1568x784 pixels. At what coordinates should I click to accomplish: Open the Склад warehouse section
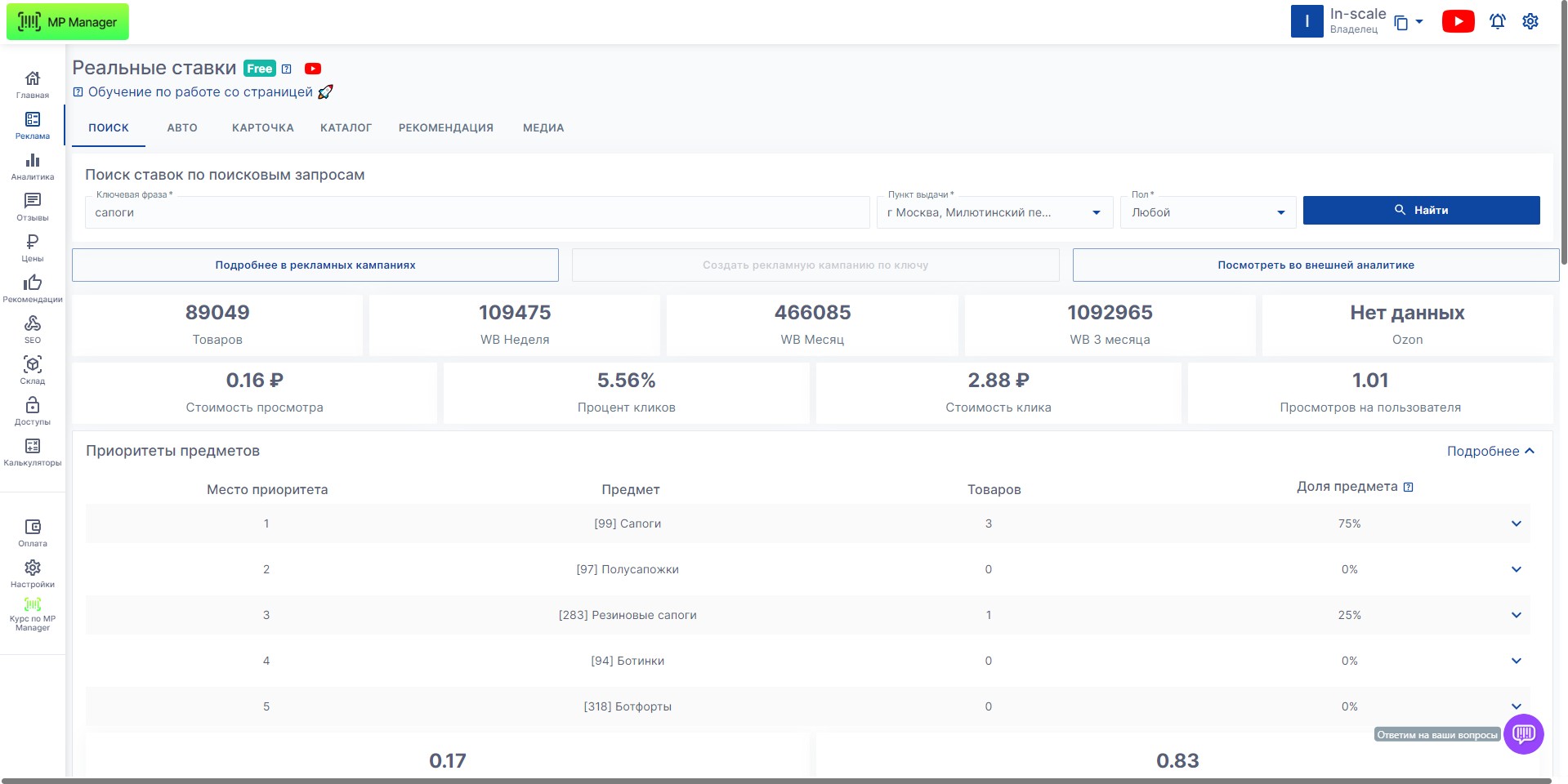(x=33, y=370)
